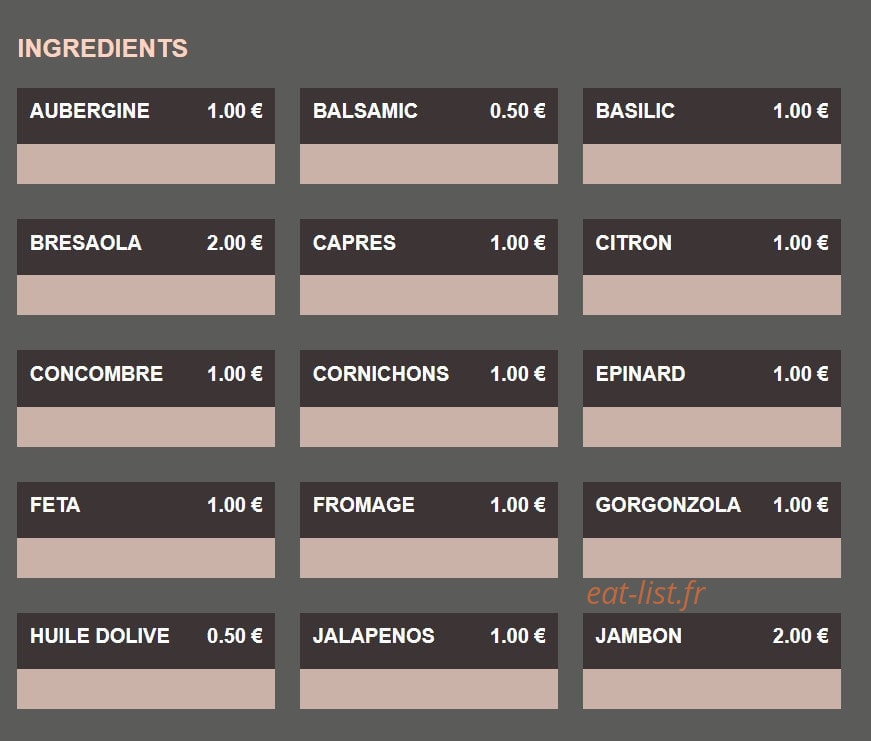This screenshot has width=871, height=741.
Task: Click the beige area under CAPRES
Action: pyautogui.click(x=429, y=295)
